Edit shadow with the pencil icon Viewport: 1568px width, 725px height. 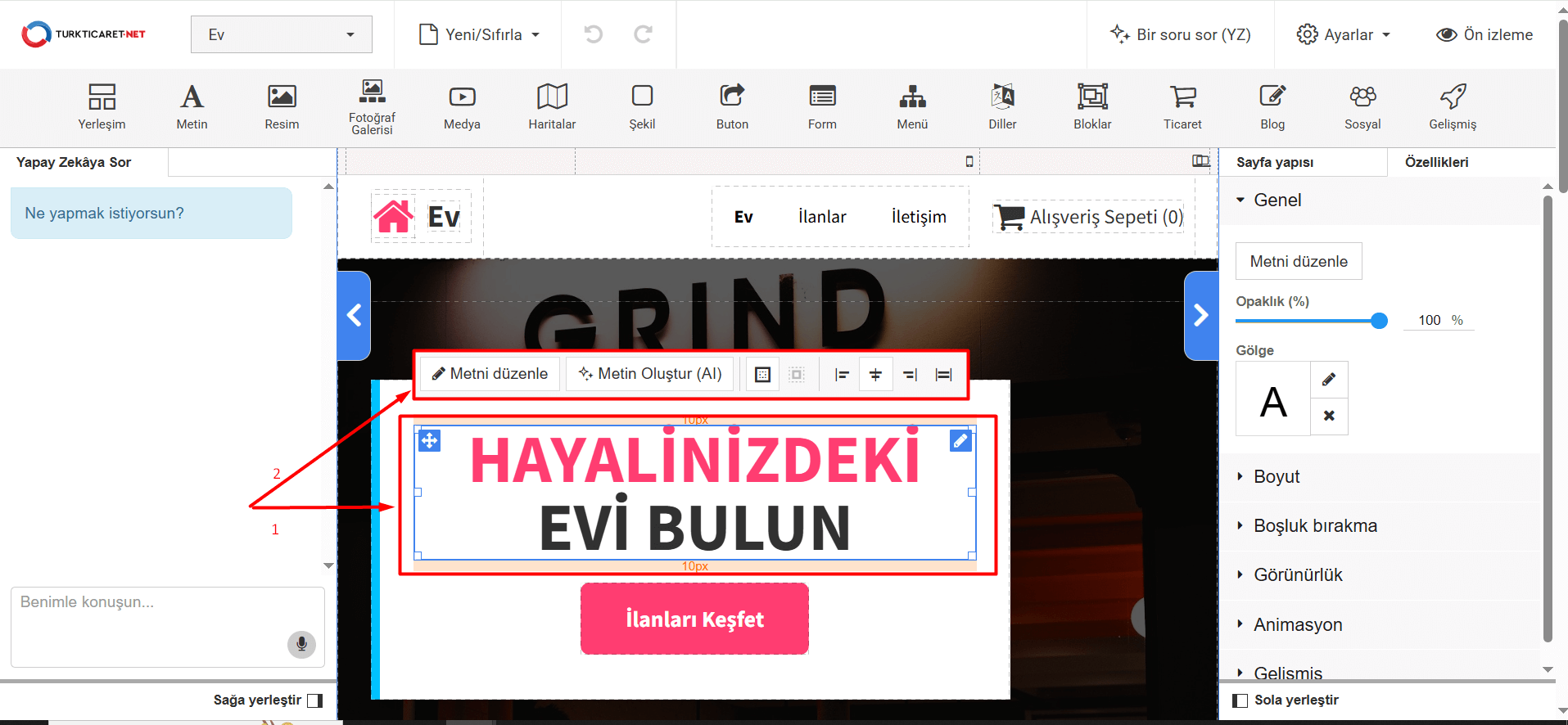(1329, 379)
